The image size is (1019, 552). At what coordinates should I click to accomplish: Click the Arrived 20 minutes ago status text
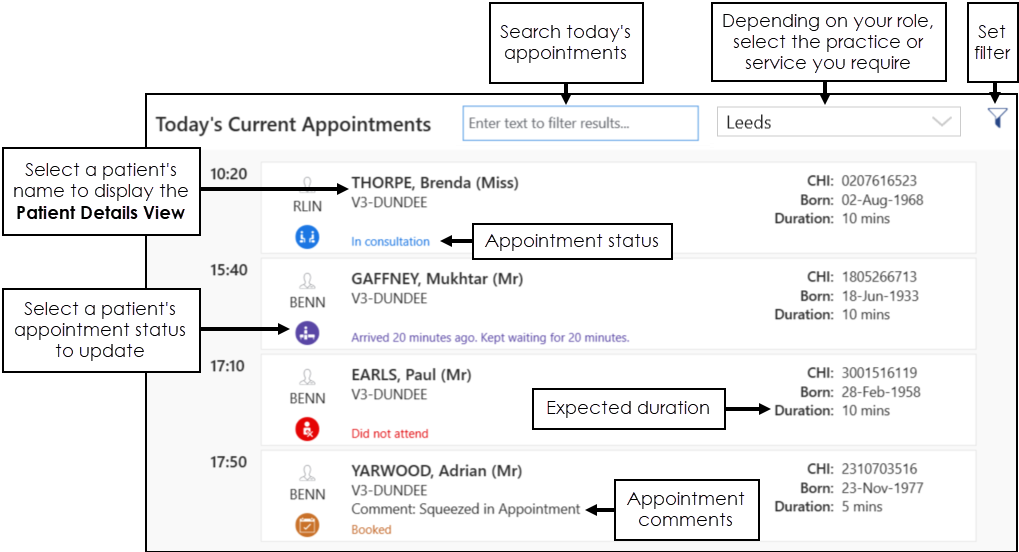pos(490,338)
